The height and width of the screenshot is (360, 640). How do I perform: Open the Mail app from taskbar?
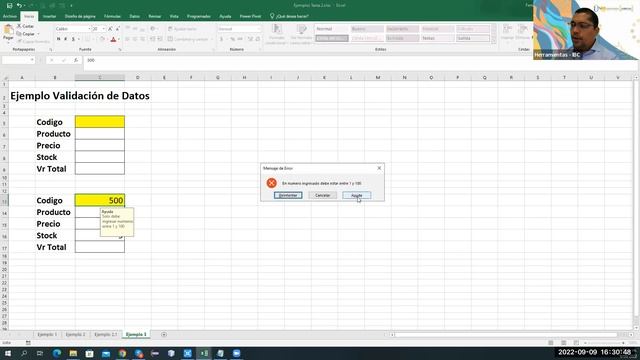click(106, 353)
